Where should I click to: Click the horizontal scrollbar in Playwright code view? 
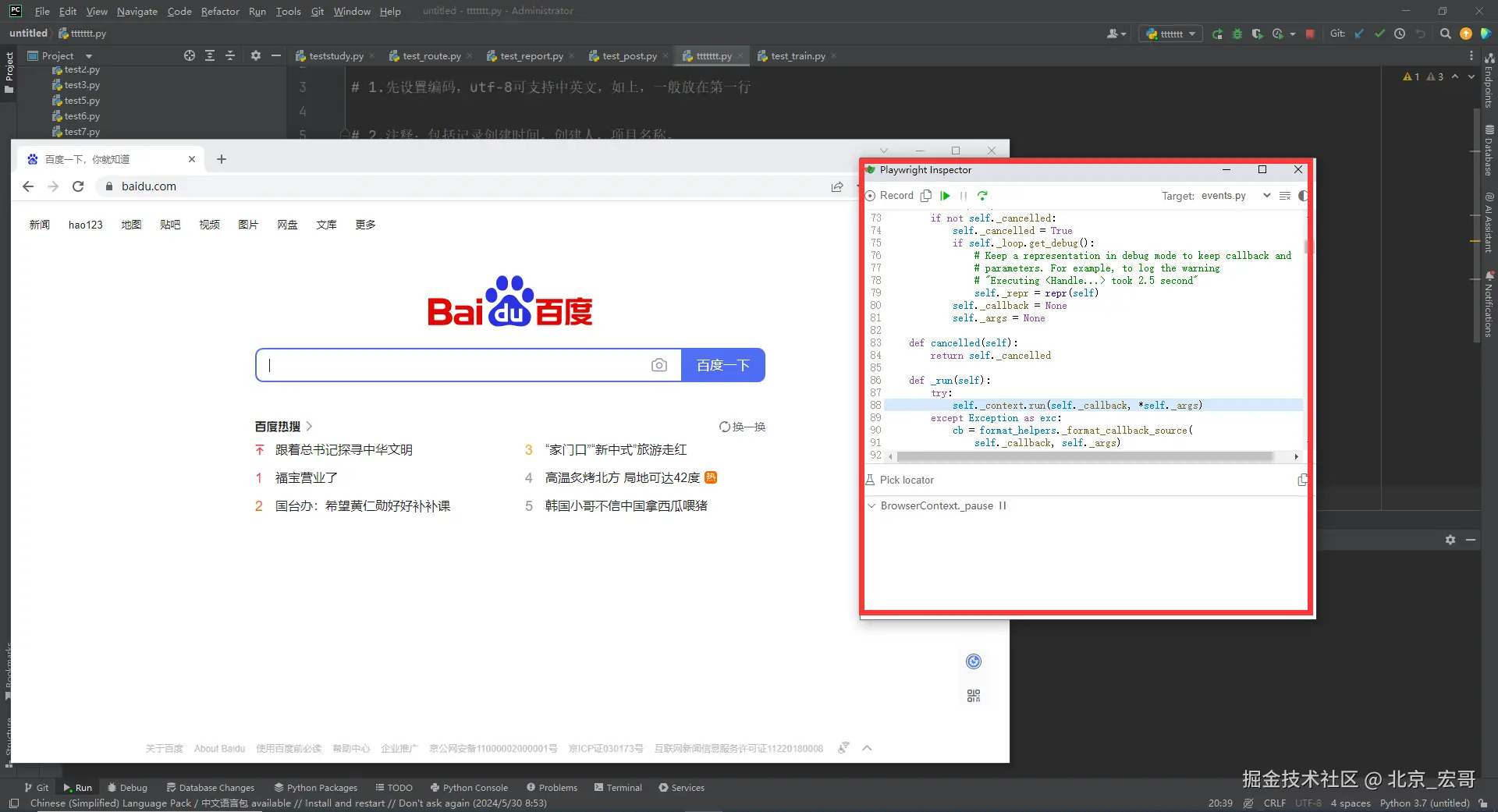pyautogui.click(x=1086, y=456)
